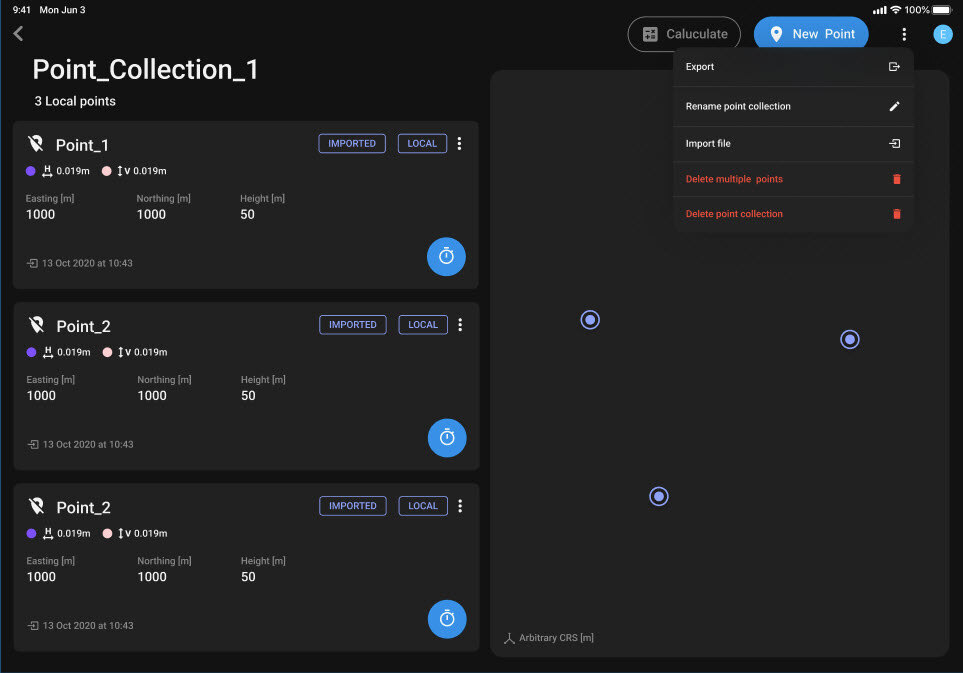This screenshot has height=673, width=963.
Task: Open the Arbitrary CRS label at the map bottom
Action: (548, 637)
